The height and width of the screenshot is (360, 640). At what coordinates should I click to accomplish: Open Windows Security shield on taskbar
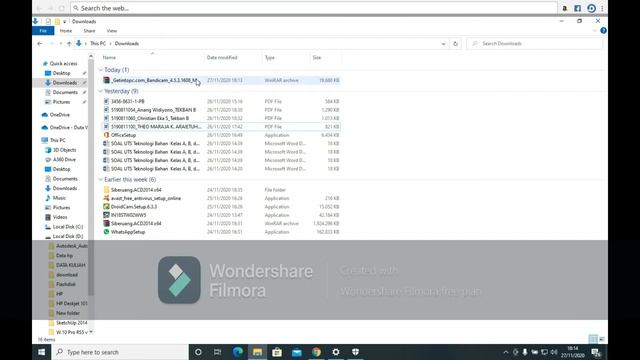click(356, 352)
